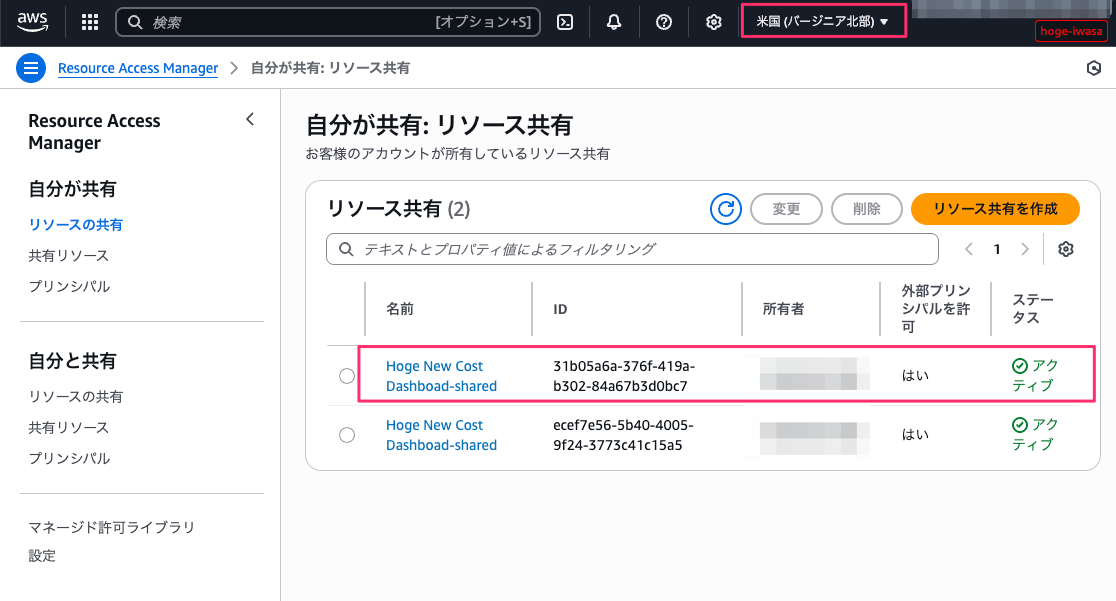Select 共有リソース under 自分が共有

point(68,256)
